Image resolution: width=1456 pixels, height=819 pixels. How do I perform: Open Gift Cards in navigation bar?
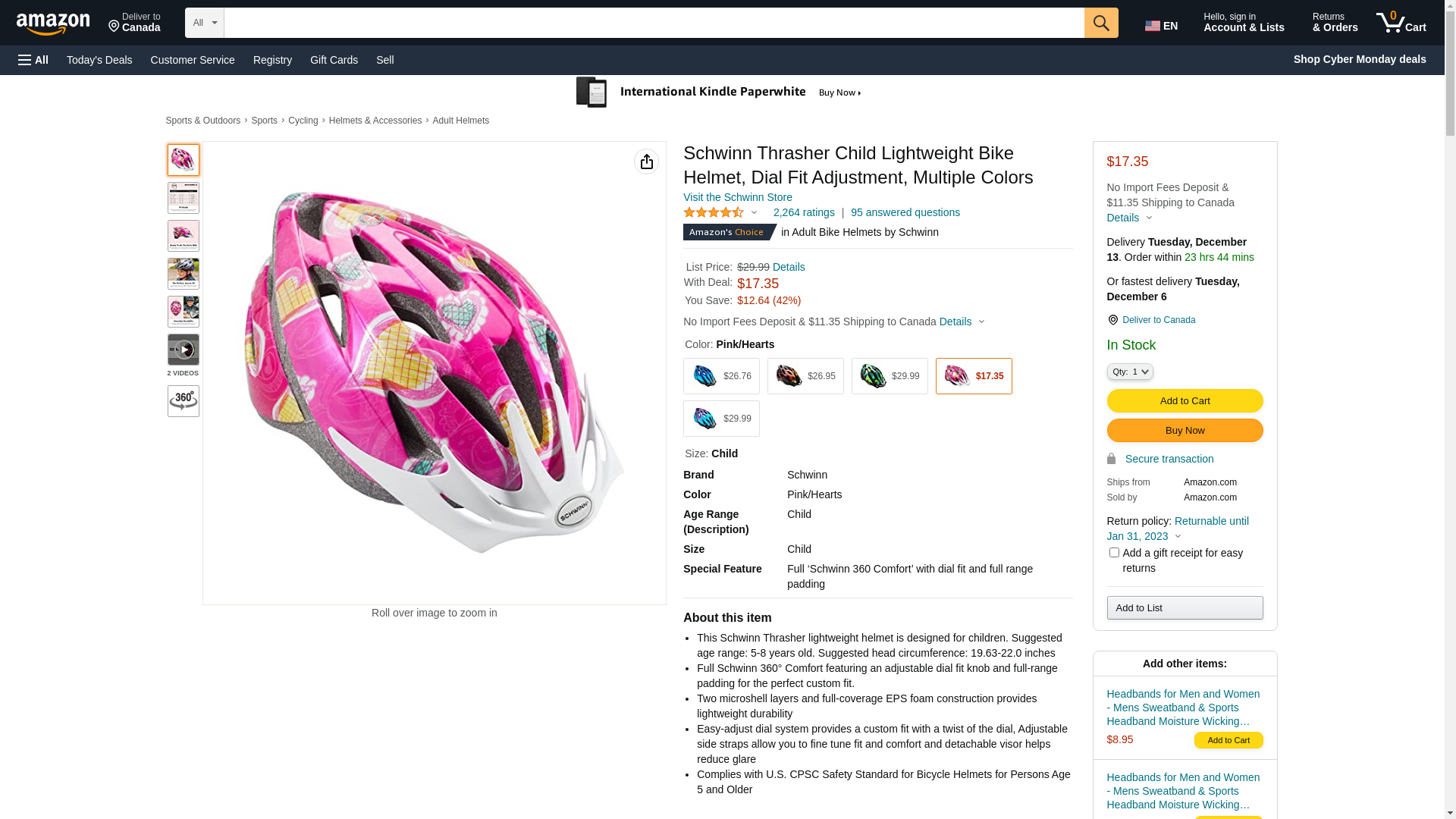[x=334, y=60]
